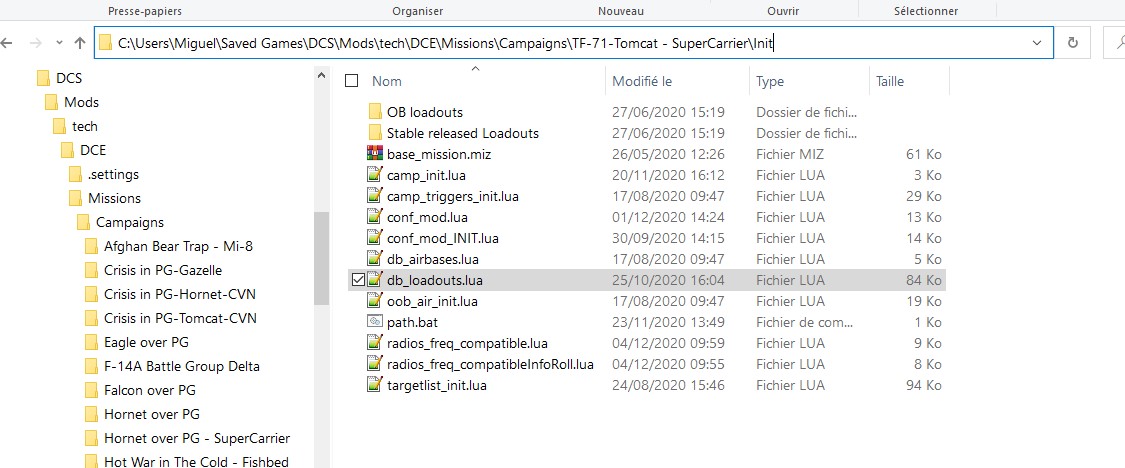This screenshot has width=1125, height=468.
Task: Click the Stable released Loadouts folder icon
Action: pyautogui.click(x=374, y=133)
